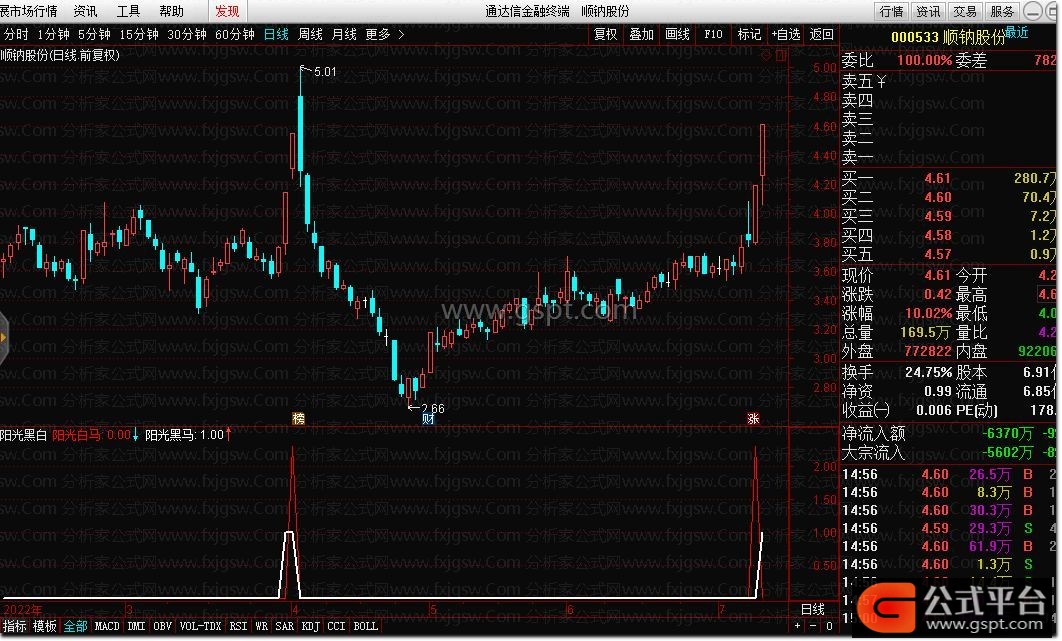The image size is (1062, 641).
Task: Select the 分时 intraday period
Action: (16, 34)
